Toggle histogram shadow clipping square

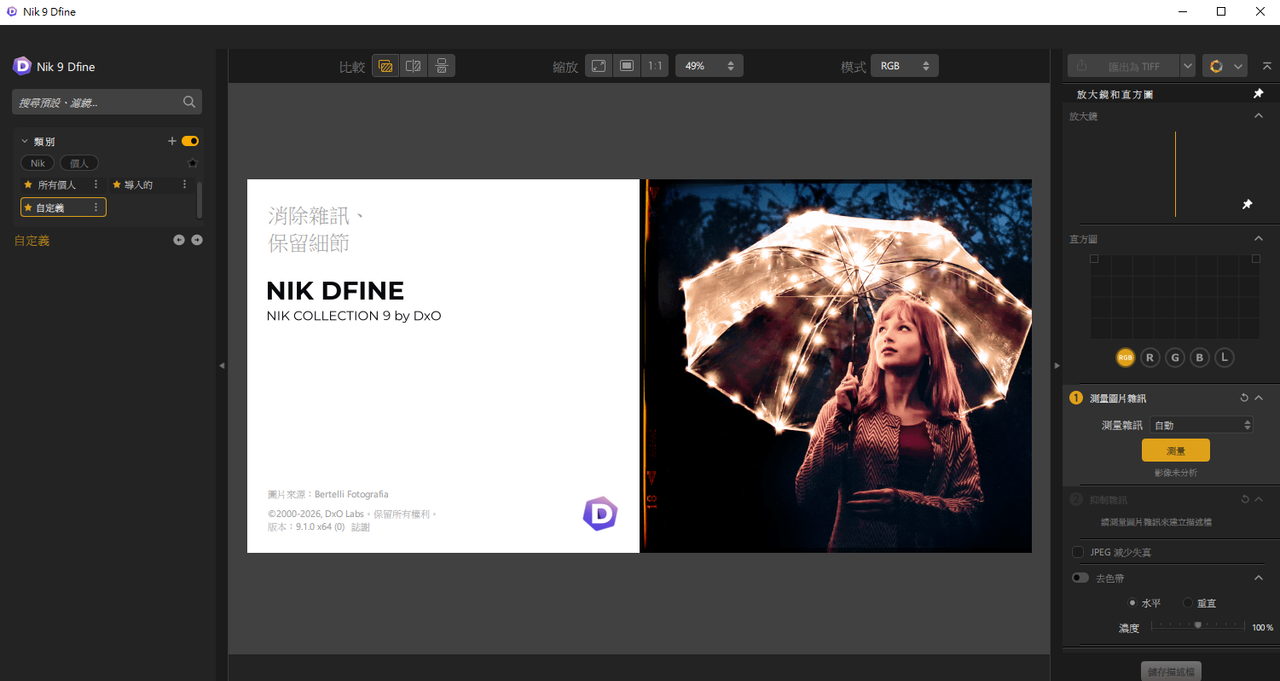(x=1094, y=259)
